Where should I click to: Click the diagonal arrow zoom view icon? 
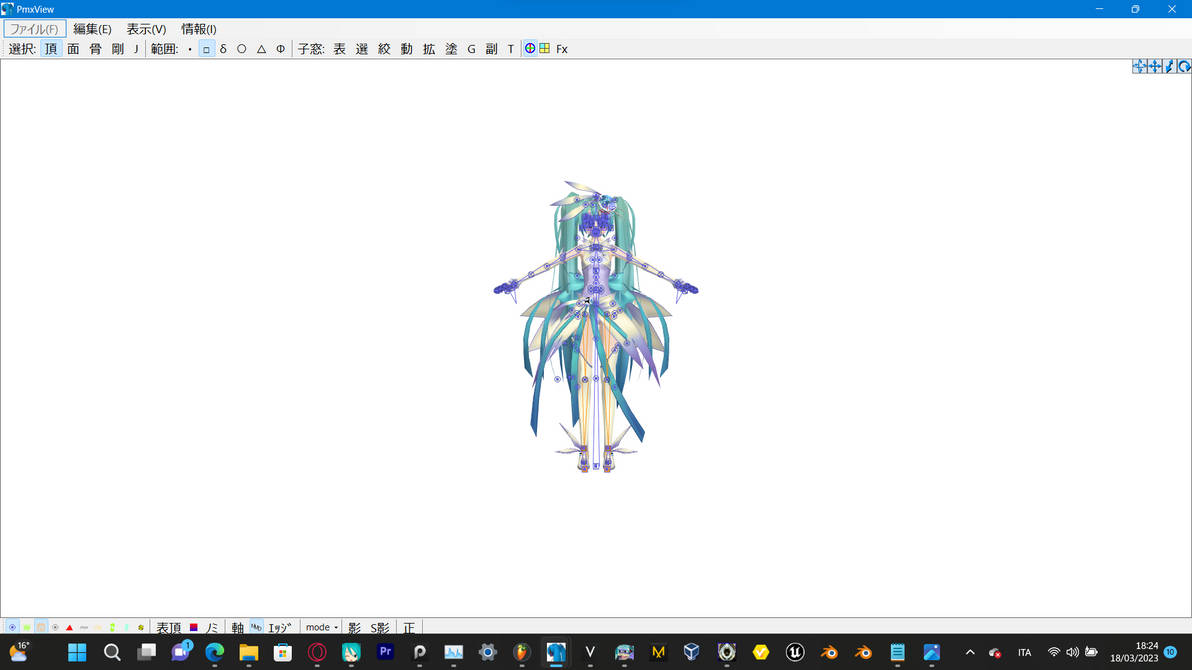1170,66
